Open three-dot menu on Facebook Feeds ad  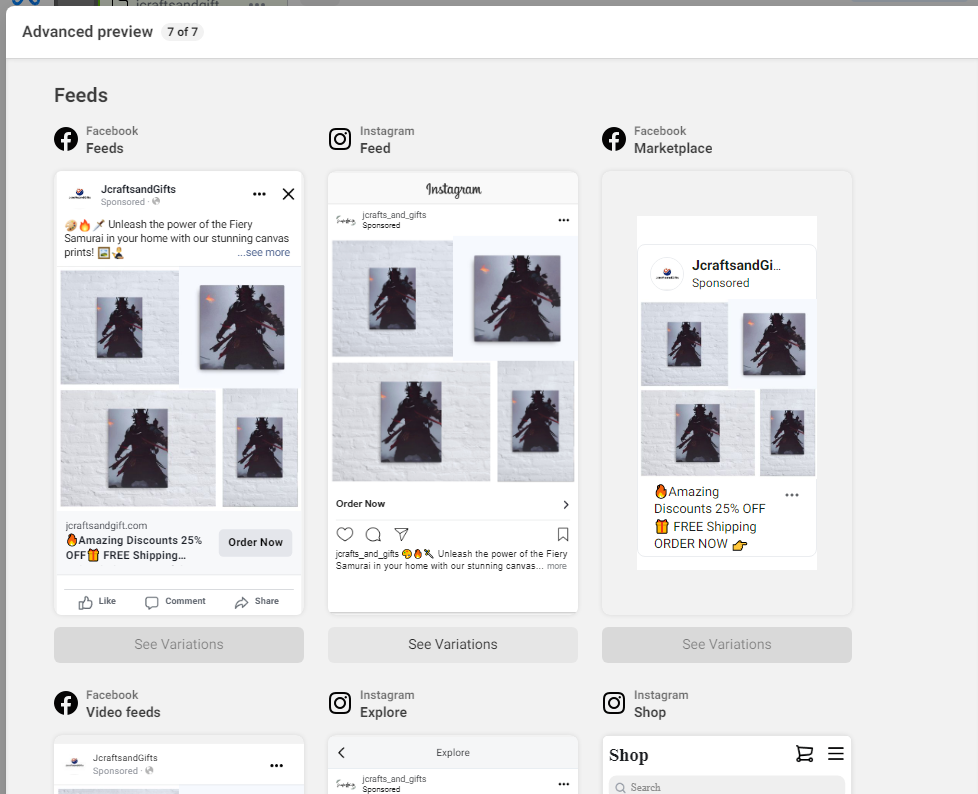point(259,194)
